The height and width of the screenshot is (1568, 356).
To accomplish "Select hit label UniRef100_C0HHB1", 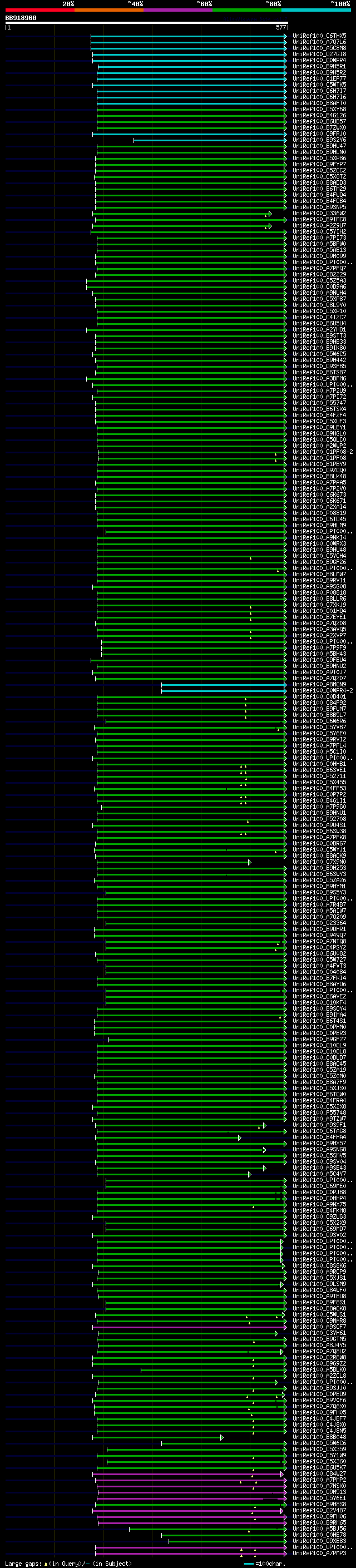I will pyautogui.click(x=319, y=764).
